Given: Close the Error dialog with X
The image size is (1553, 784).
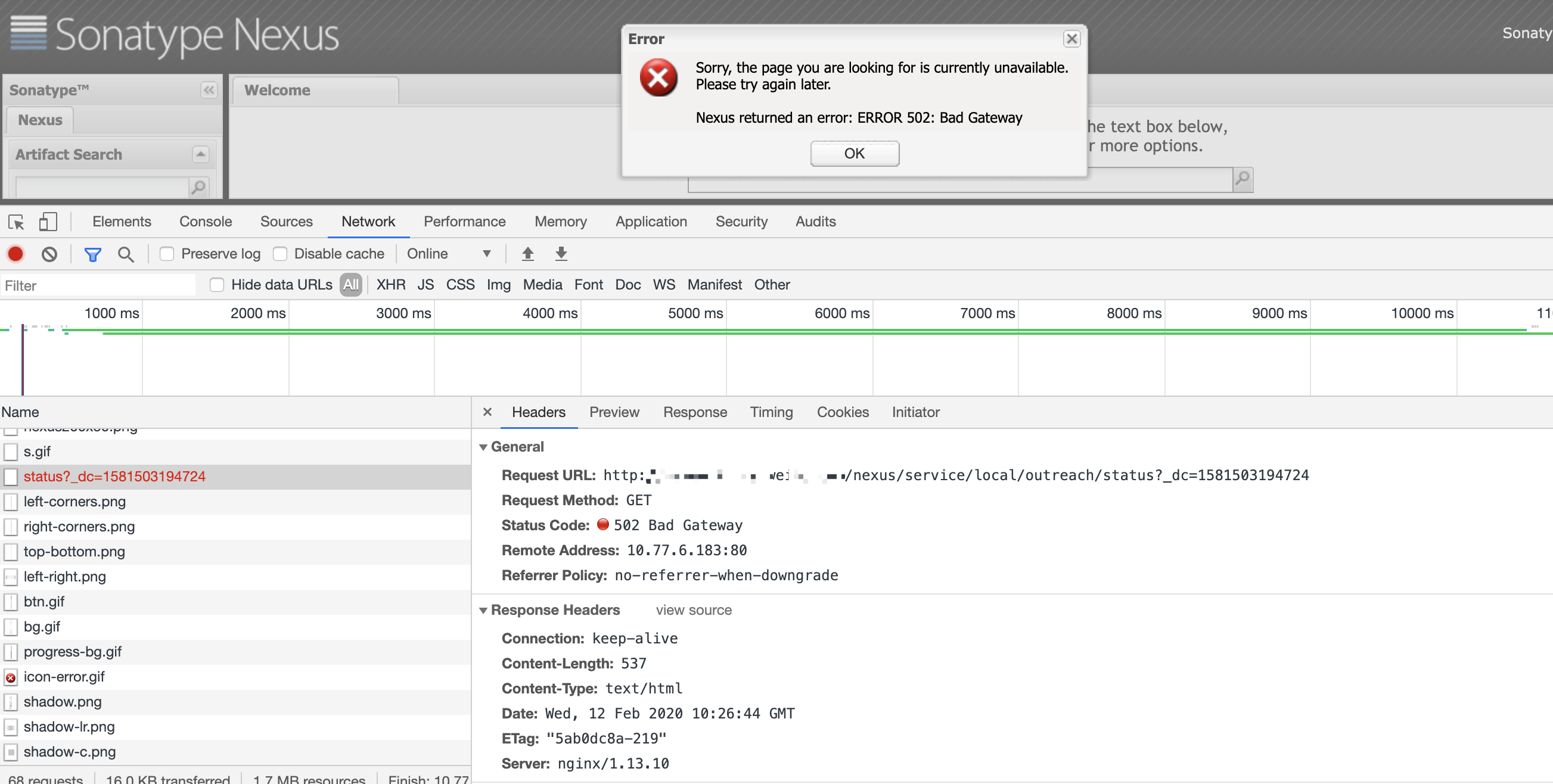Looking at the screenshot, I should 1071,39.
